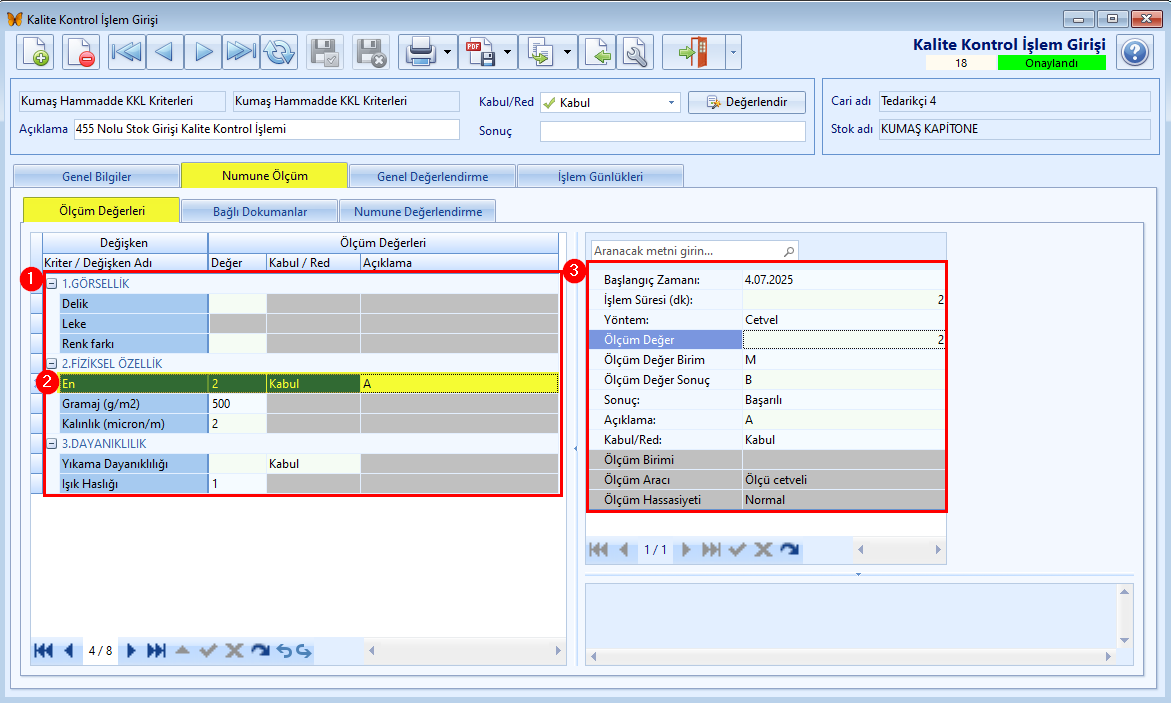
Task: Cancel changes with the floppy-X icon
Action: pos(370,52)
